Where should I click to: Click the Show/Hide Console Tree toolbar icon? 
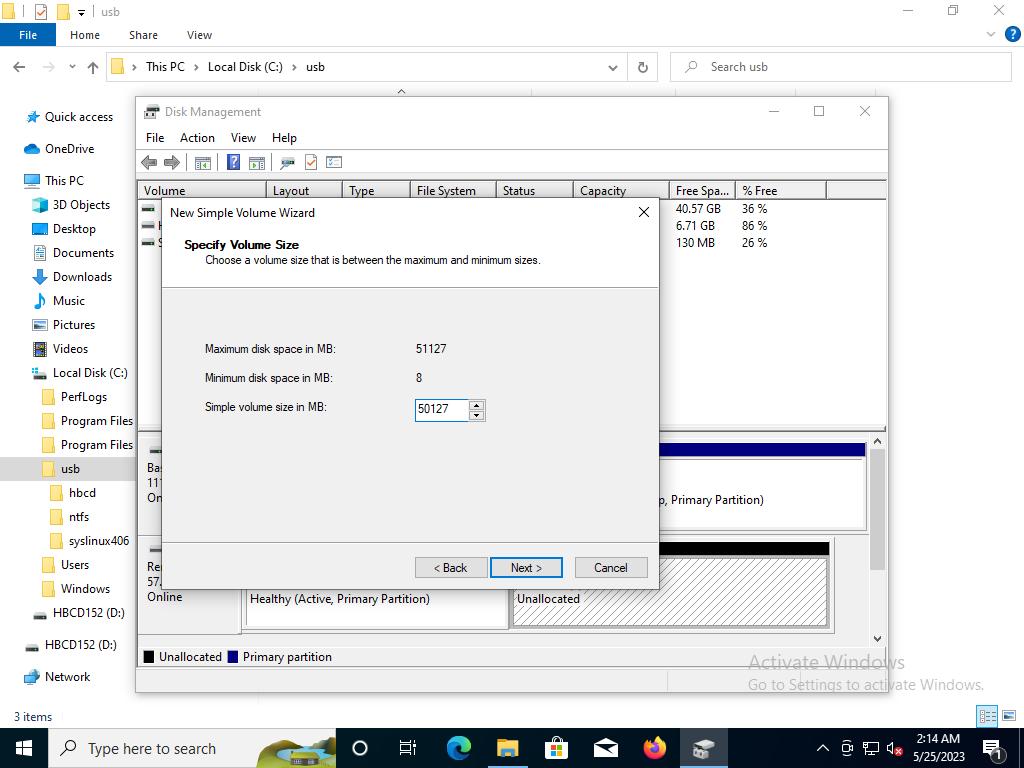click(x=203, y=162)
